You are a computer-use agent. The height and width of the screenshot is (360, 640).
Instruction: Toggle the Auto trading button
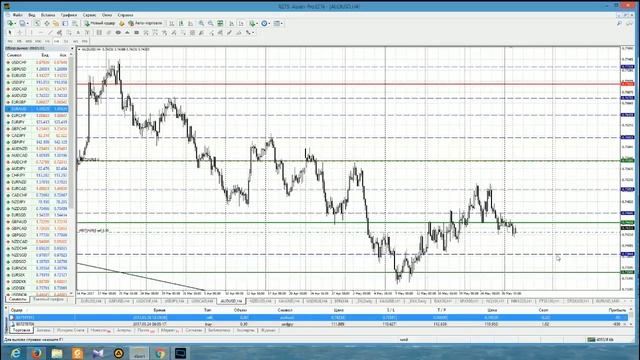pyautogui.click(x=145, y=23)
